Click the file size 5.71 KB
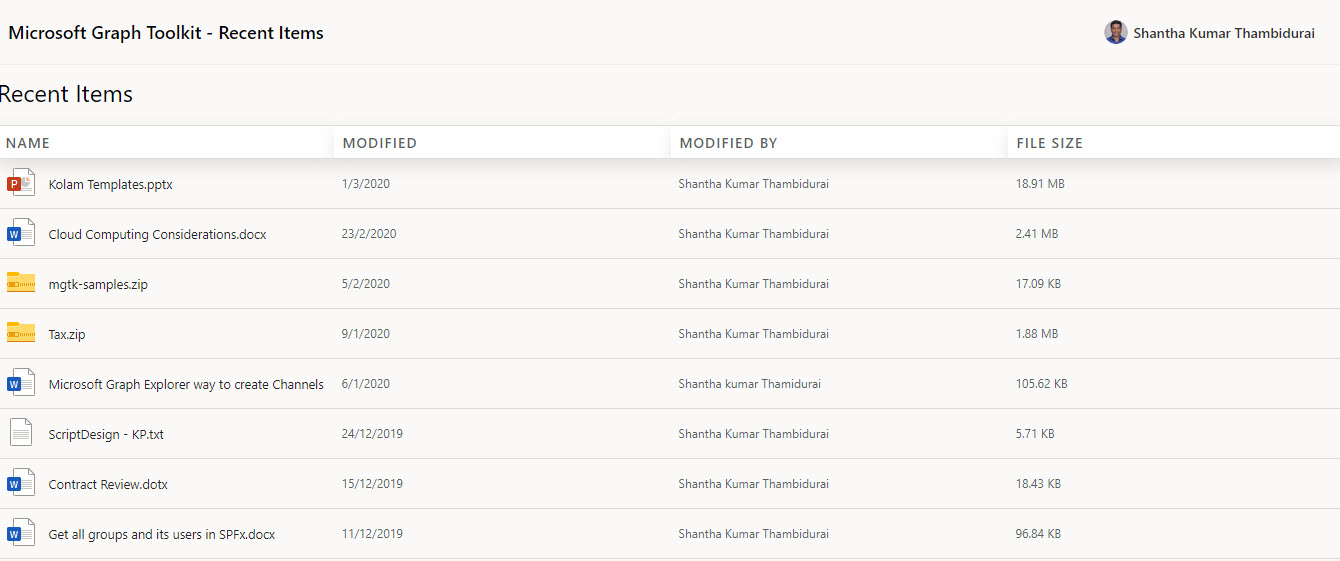This screenshot has width=1340, height=561. [1035, 434]
